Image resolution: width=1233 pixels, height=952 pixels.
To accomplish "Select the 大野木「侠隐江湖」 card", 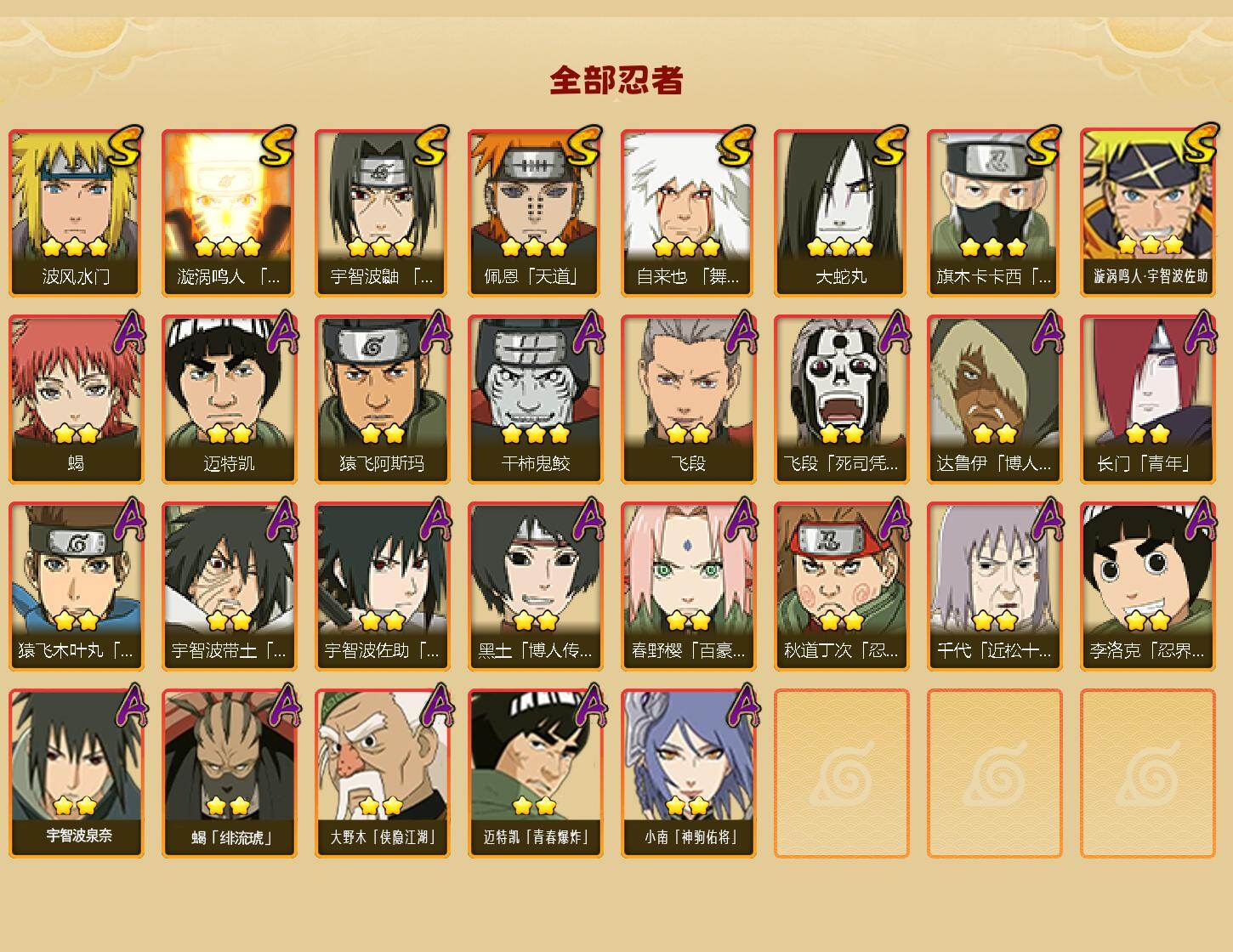I will (383, 773).
